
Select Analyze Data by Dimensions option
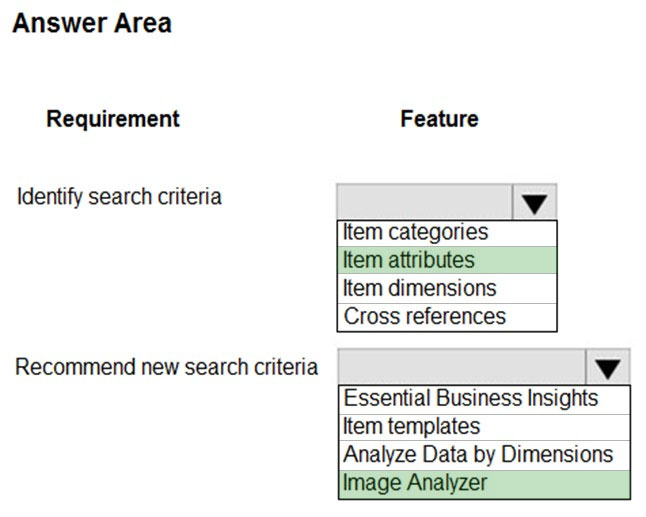point(484,455)
